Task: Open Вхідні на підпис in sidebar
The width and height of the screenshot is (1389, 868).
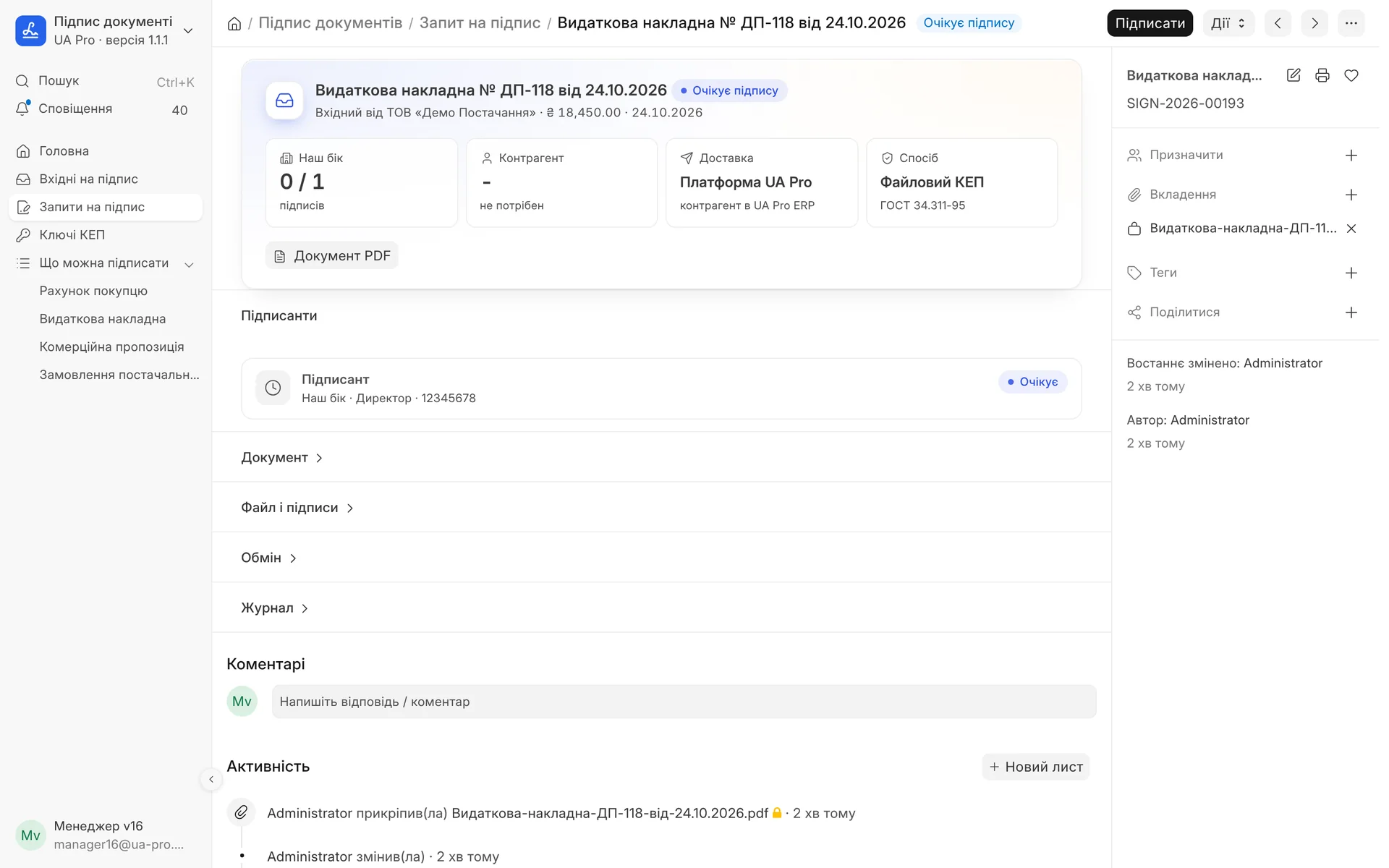Action: pyautogui.click(x=106, y=179)
